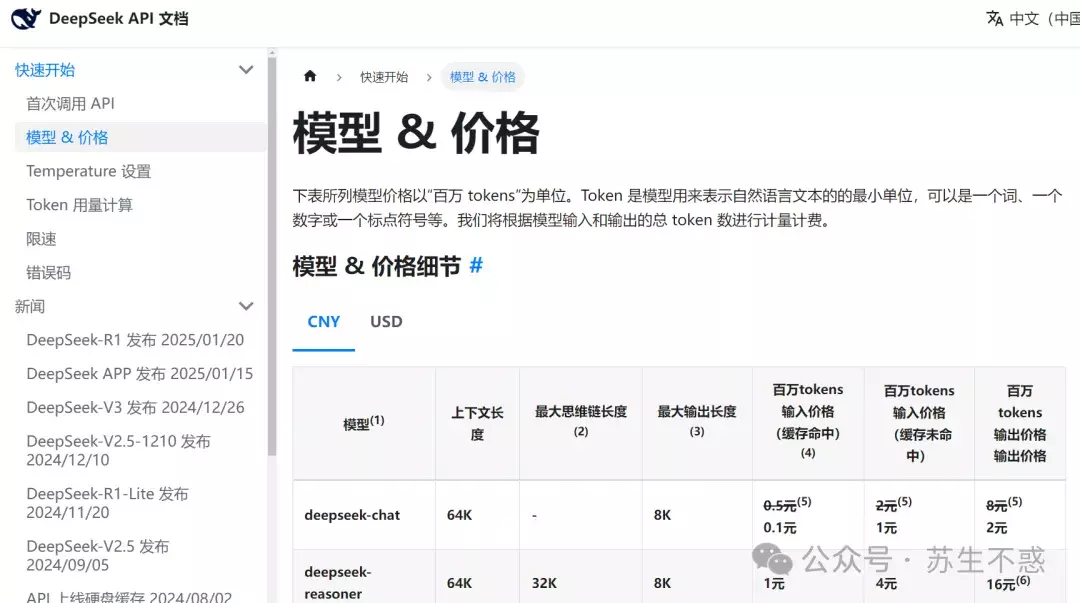Image resolution: width=1080 pixels, height=603 pixels.
Task: Open Temperature 设置 sidebar page
Action: (x=88, y=171)
